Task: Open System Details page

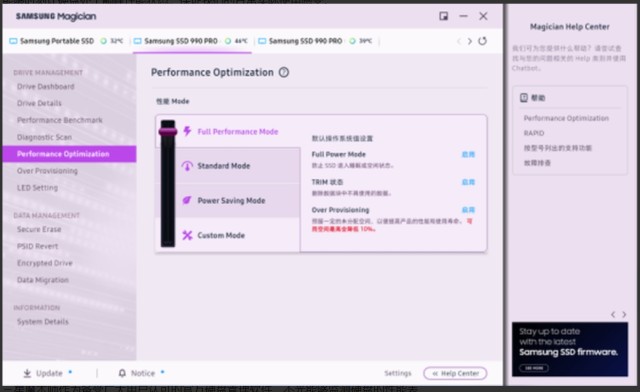Action: (42, 322)
